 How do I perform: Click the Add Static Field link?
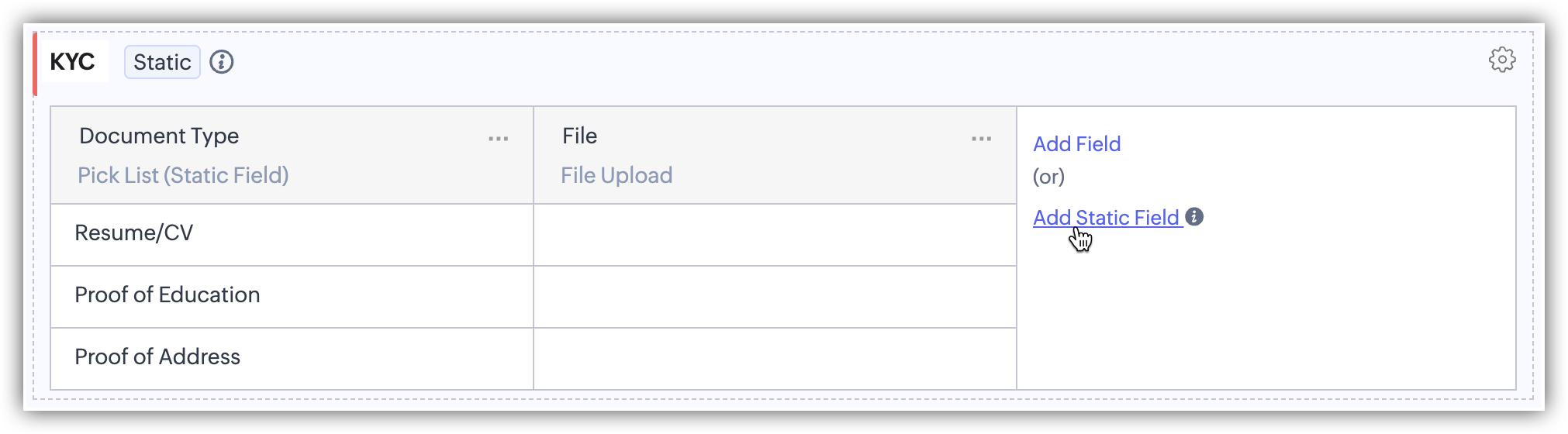(x=1106, y=218)
